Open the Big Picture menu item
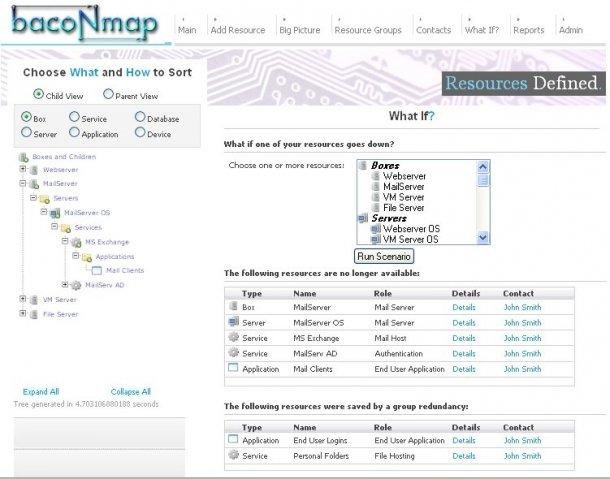Screen dimensions: 610x479 click(300, 30)
